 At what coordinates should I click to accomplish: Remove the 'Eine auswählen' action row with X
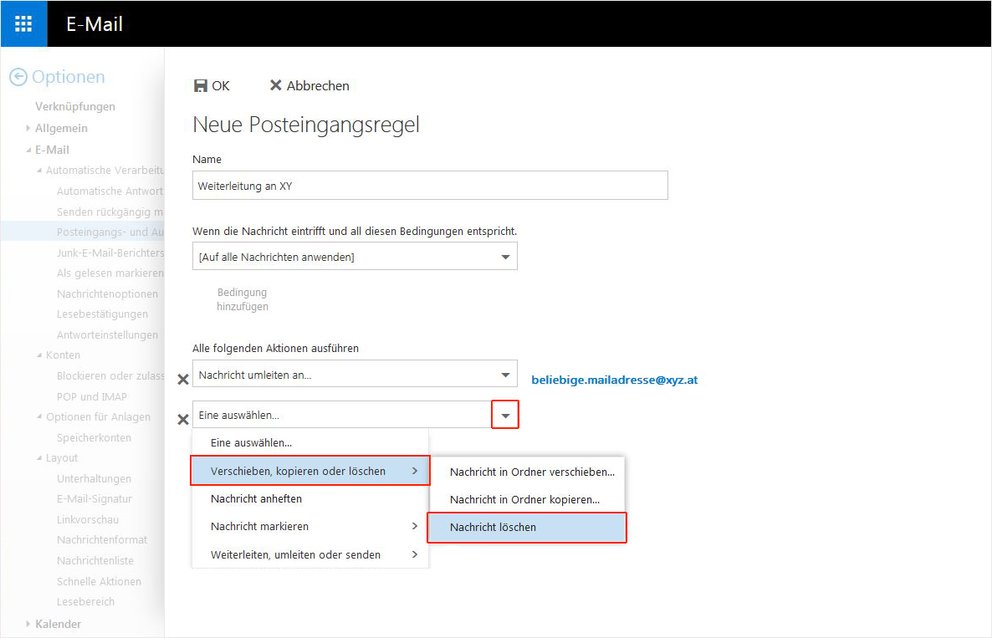coord(183,419)
